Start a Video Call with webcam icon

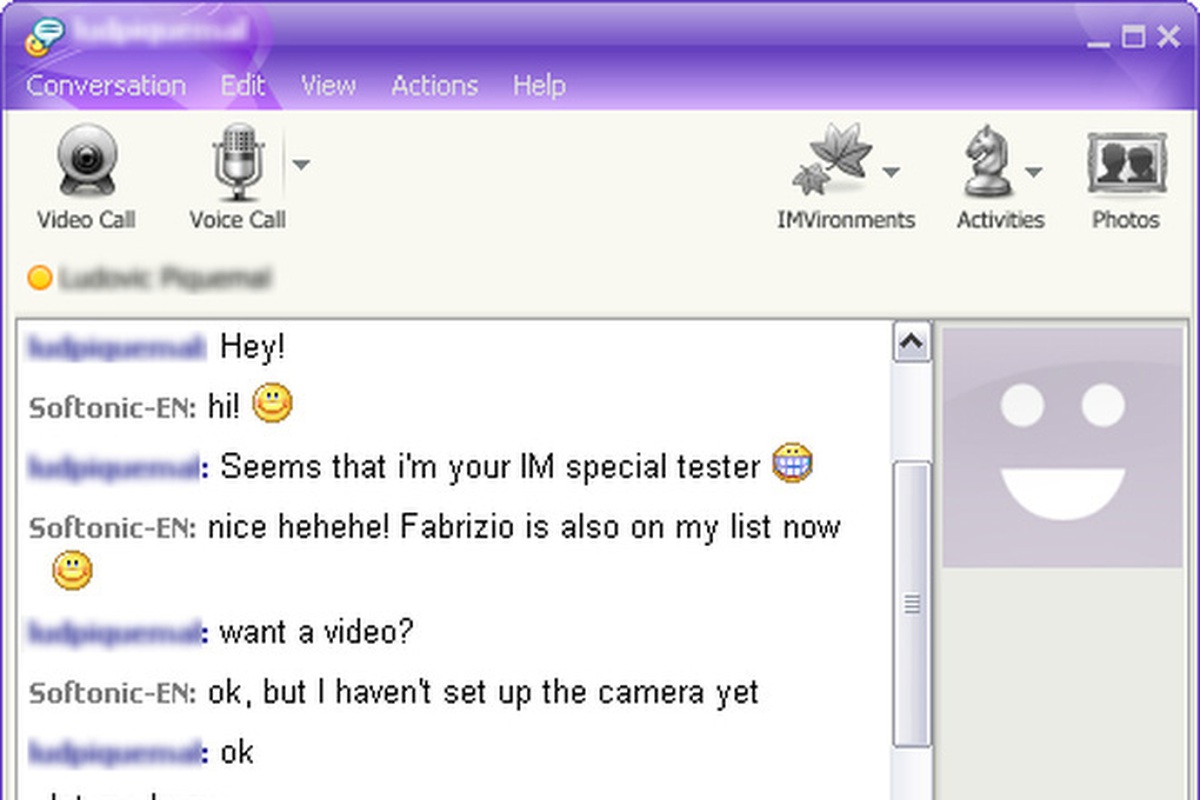(86, 160)
